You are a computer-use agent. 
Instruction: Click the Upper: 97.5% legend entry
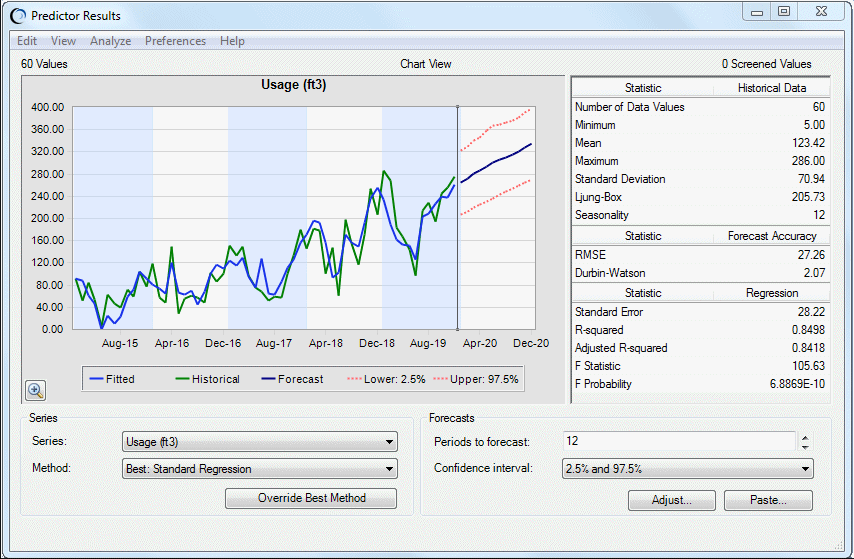pyautogui.click(x=476, y=379)
